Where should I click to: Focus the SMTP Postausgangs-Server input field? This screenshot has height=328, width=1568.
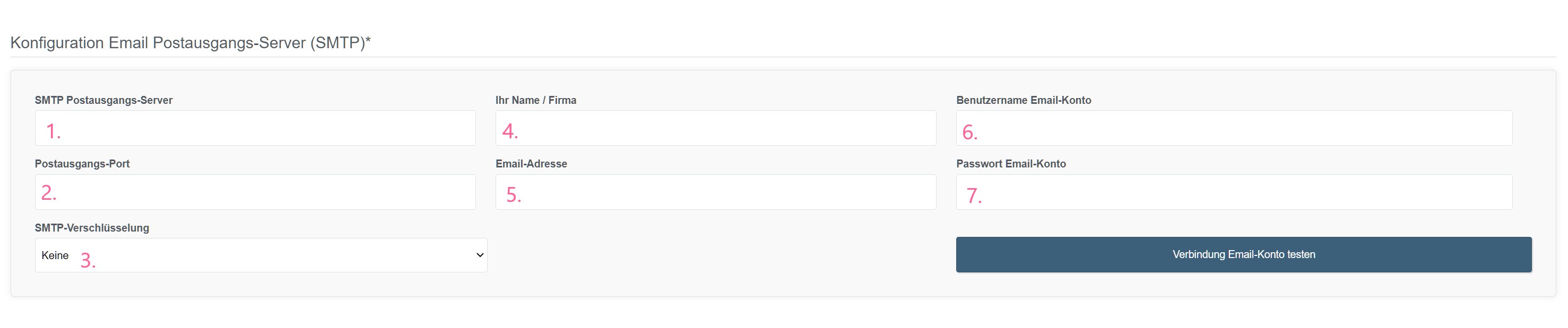pos(255,128)
